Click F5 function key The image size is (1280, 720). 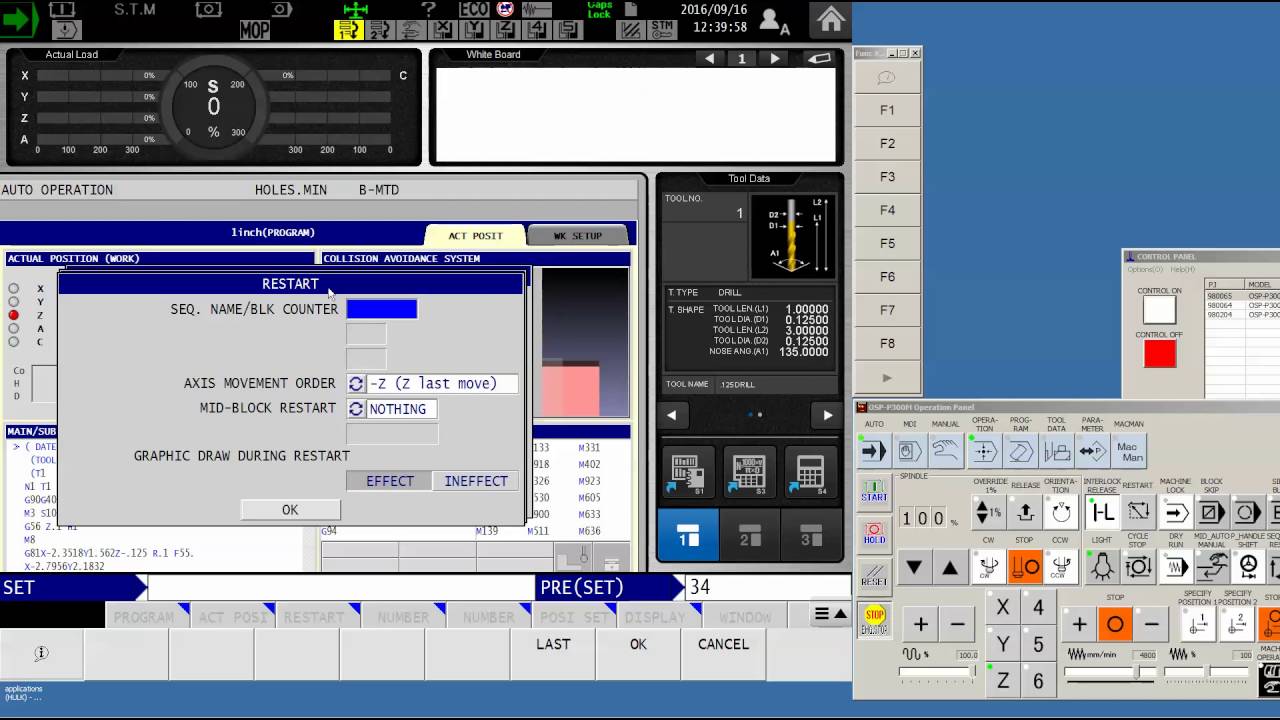(x=887, y=243)
